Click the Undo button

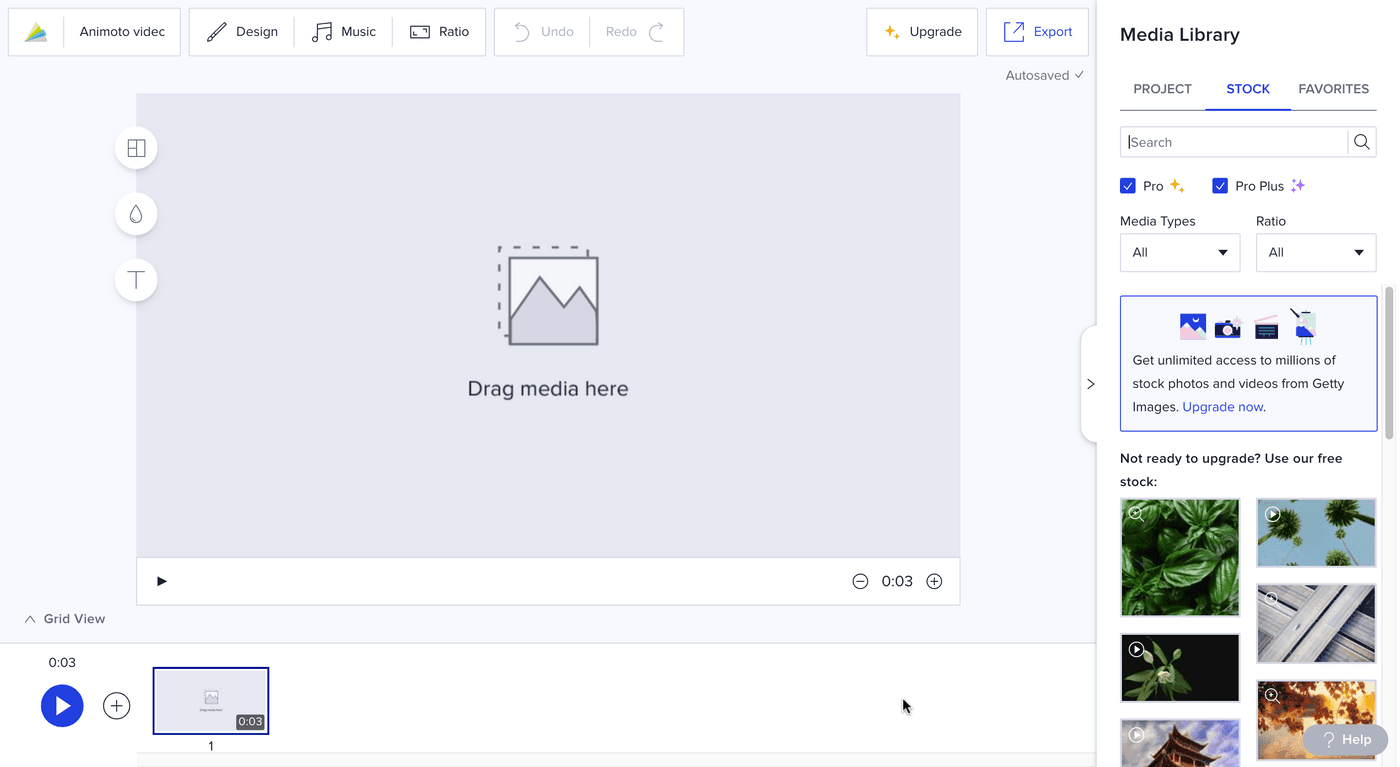click(x=543, y=32)
